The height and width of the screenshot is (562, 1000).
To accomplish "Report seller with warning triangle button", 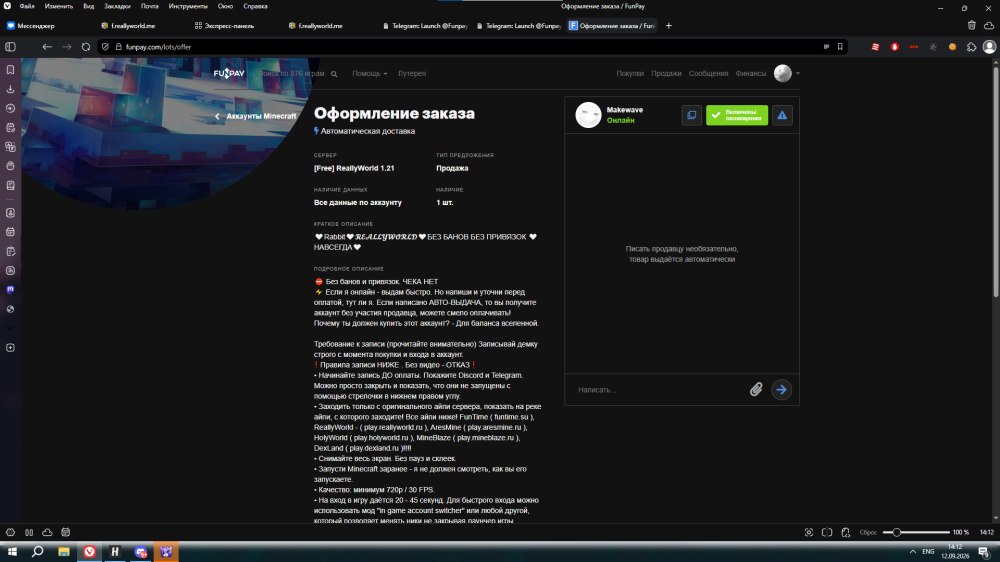I will (x=782, y=115).
